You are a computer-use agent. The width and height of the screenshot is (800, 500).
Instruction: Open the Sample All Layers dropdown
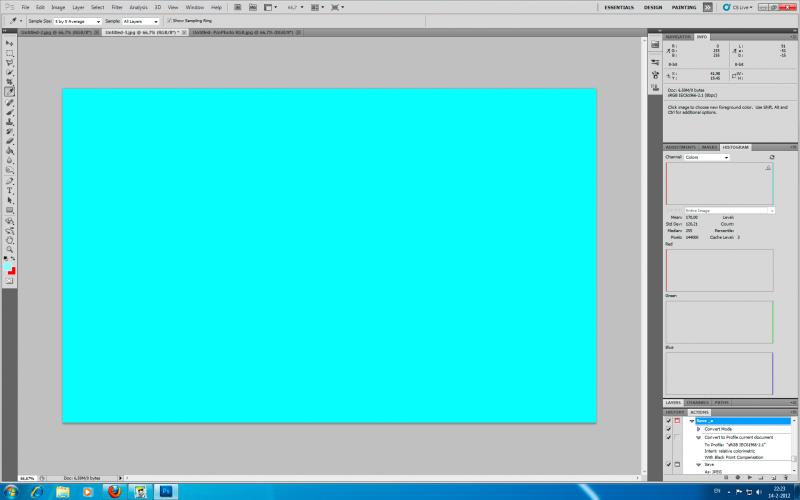point(140,21)
